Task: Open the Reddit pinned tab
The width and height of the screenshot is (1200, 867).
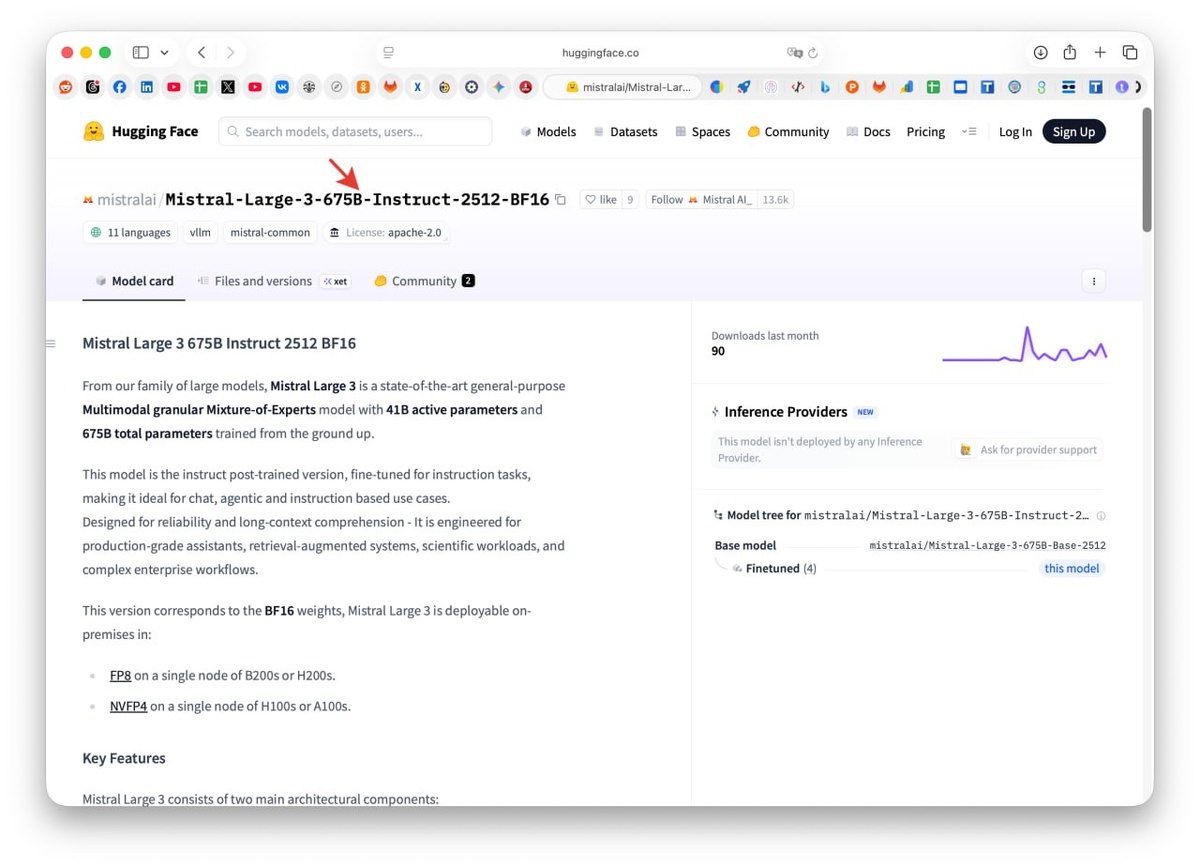Action: 66,87
